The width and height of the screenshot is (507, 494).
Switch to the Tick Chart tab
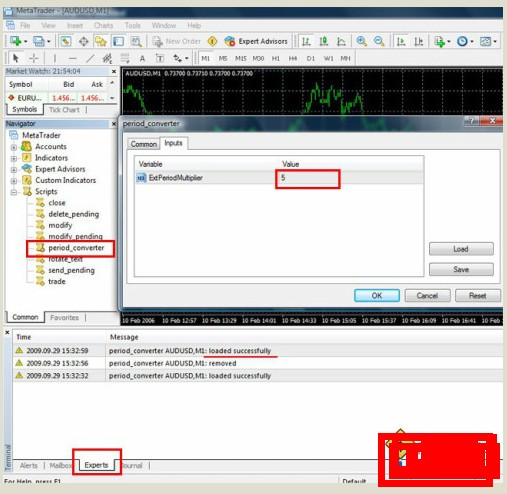coord(64,110)
